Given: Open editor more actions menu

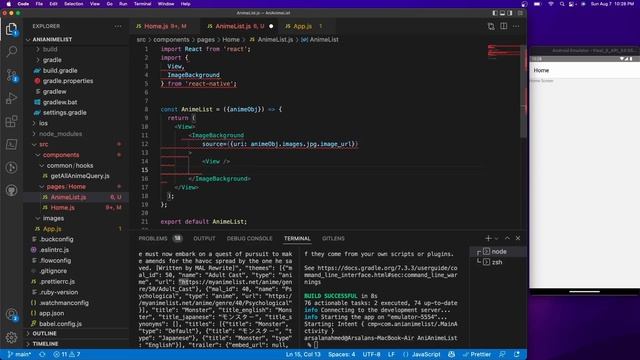Looking at the screenshot, I should coord(516,26).
